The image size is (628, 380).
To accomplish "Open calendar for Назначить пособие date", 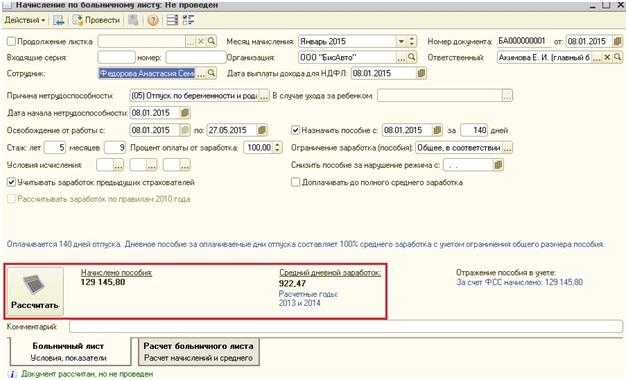I will tap(437, 130).
